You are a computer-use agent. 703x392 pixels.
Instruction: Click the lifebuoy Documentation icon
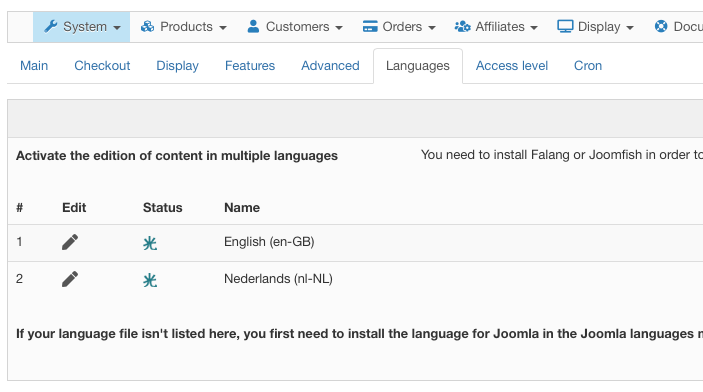pyautogui.click(x=661, y=26)
